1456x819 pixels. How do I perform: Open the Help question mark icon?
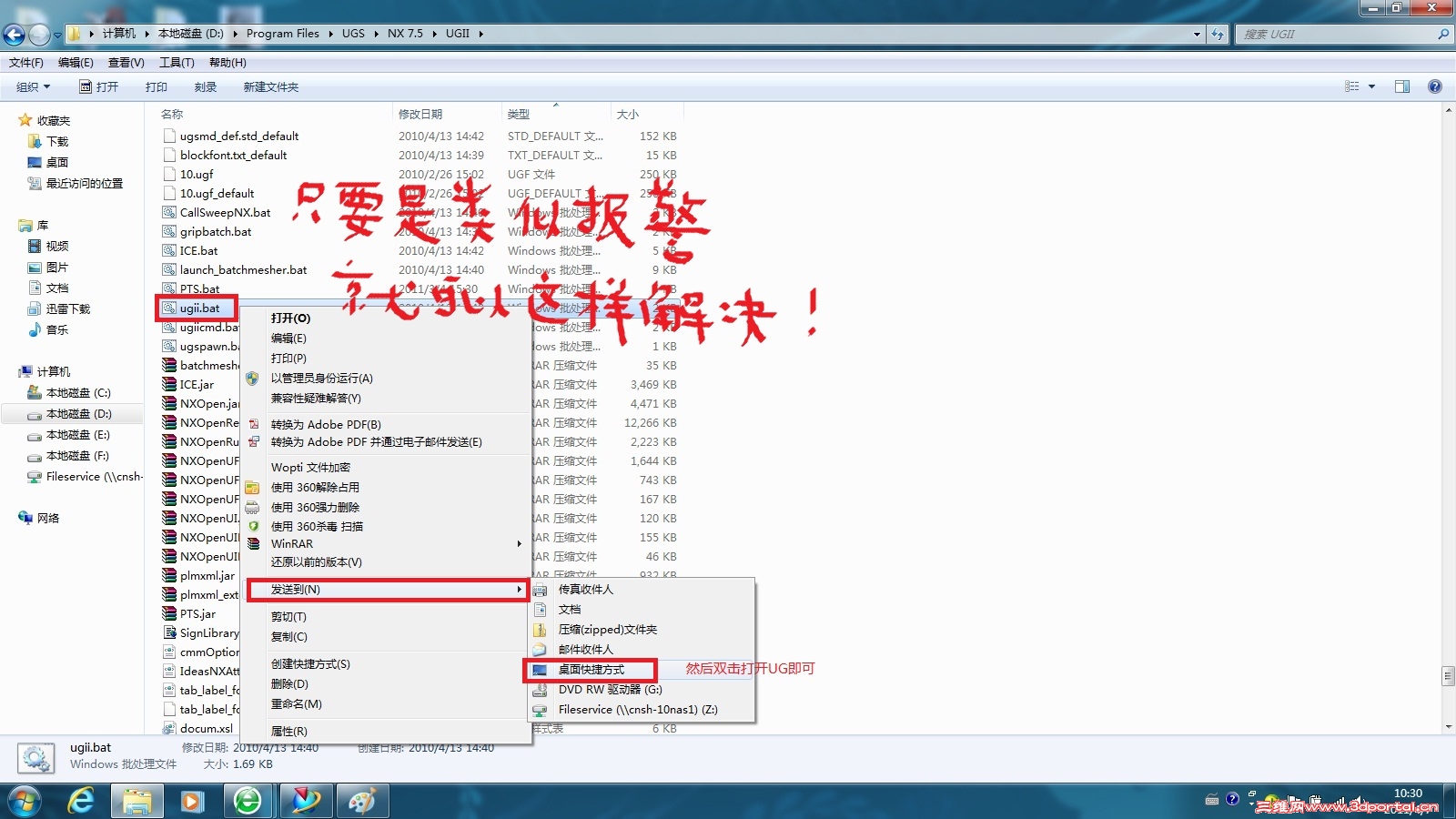(x=1435, y=86)
